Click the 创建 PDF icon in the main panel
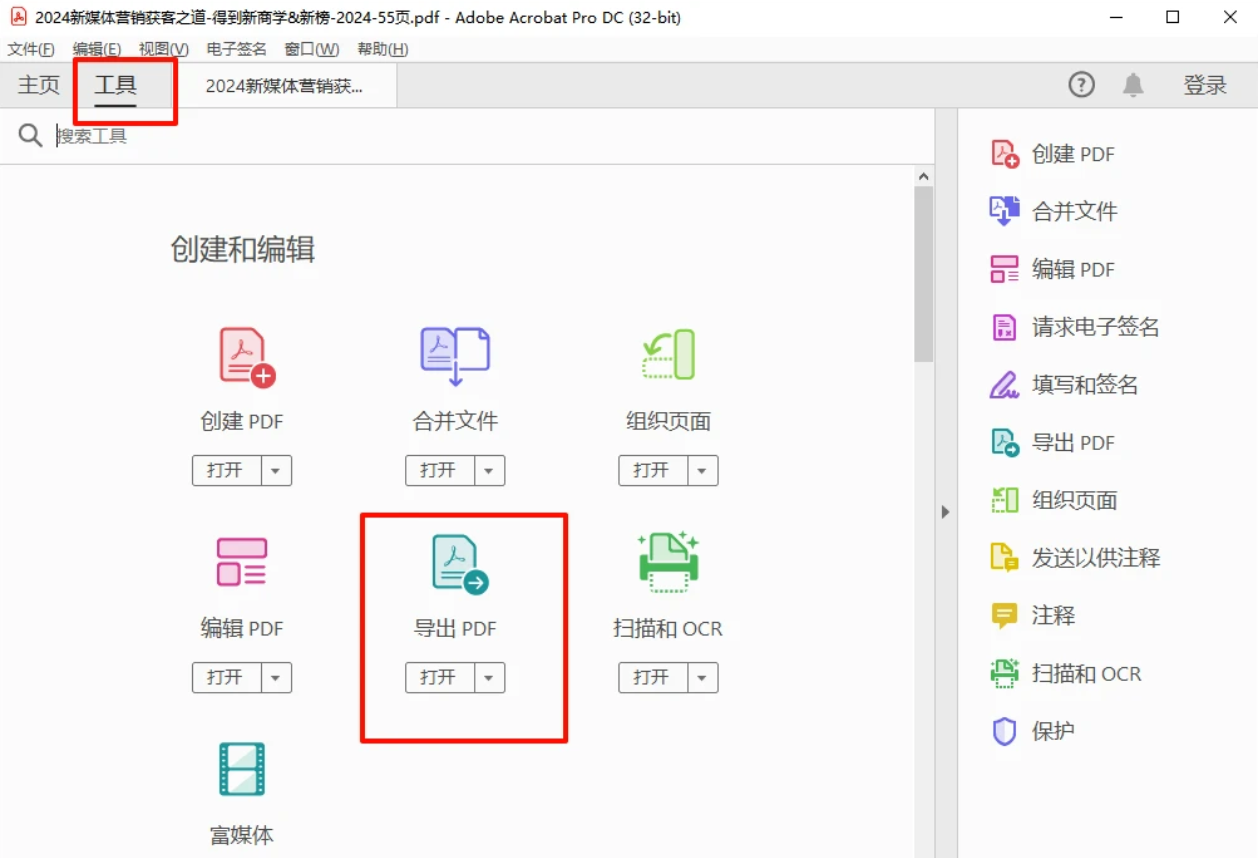 [x=246, y=357]
